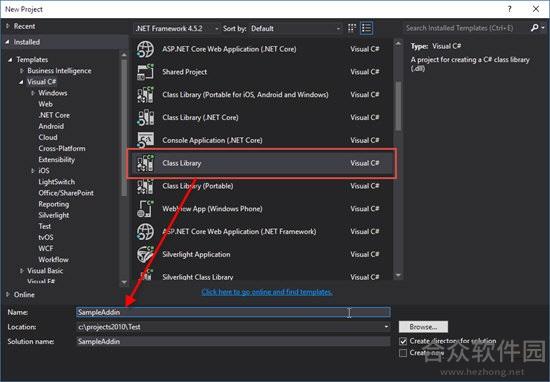Click into the Solution name field
The image size is (550, 382).
coord(233,342)
